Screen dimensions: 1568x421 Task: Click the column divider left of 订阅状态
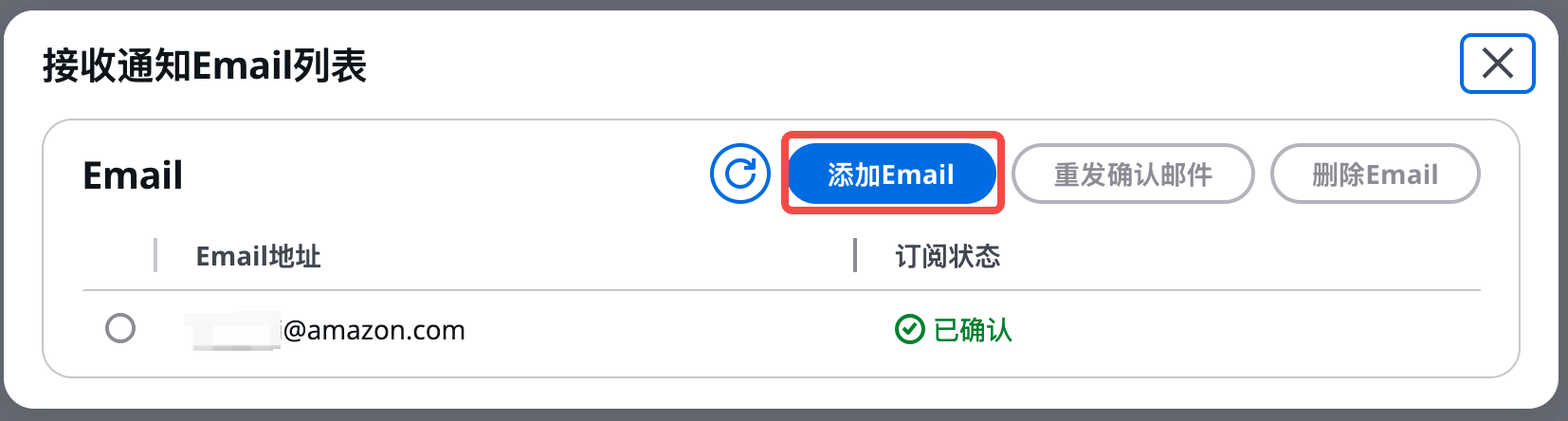[855, 256]
